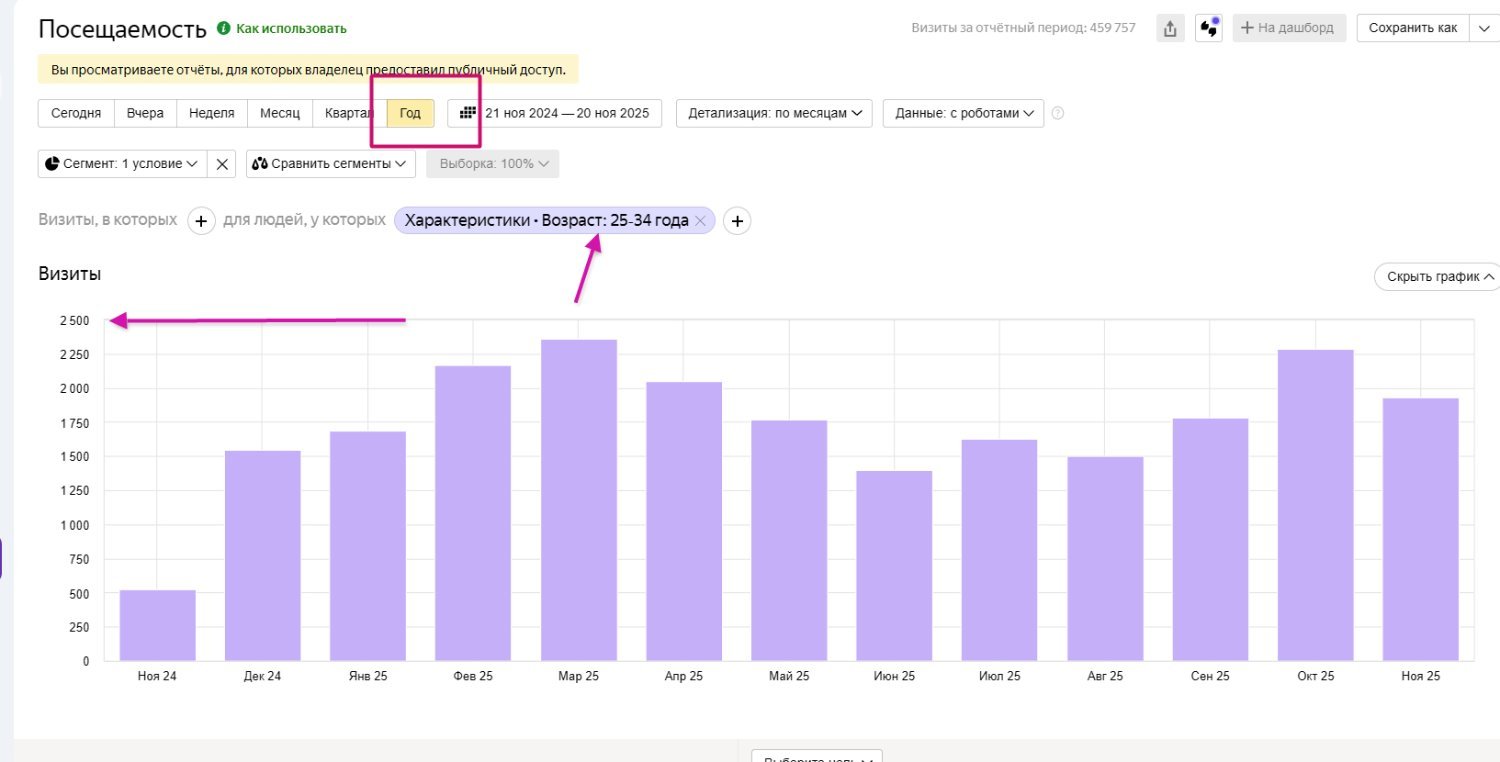Viewport: 1500px width, 762px height.
Task: Click the green info icon by Как использовать
Action: [224, 28]
